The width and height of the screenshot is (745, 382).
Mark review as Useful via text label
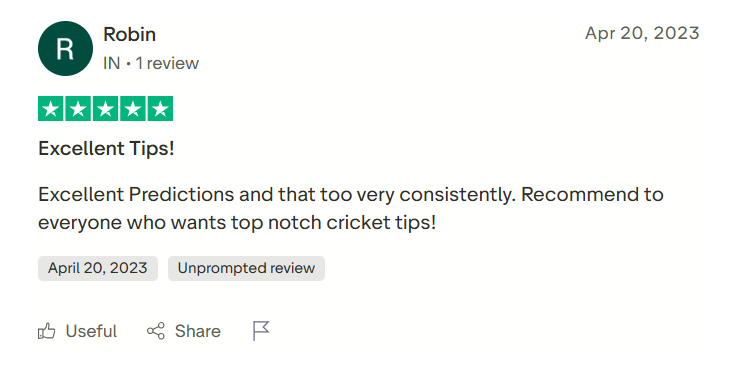pyautogui.click(x=91, y=331)
